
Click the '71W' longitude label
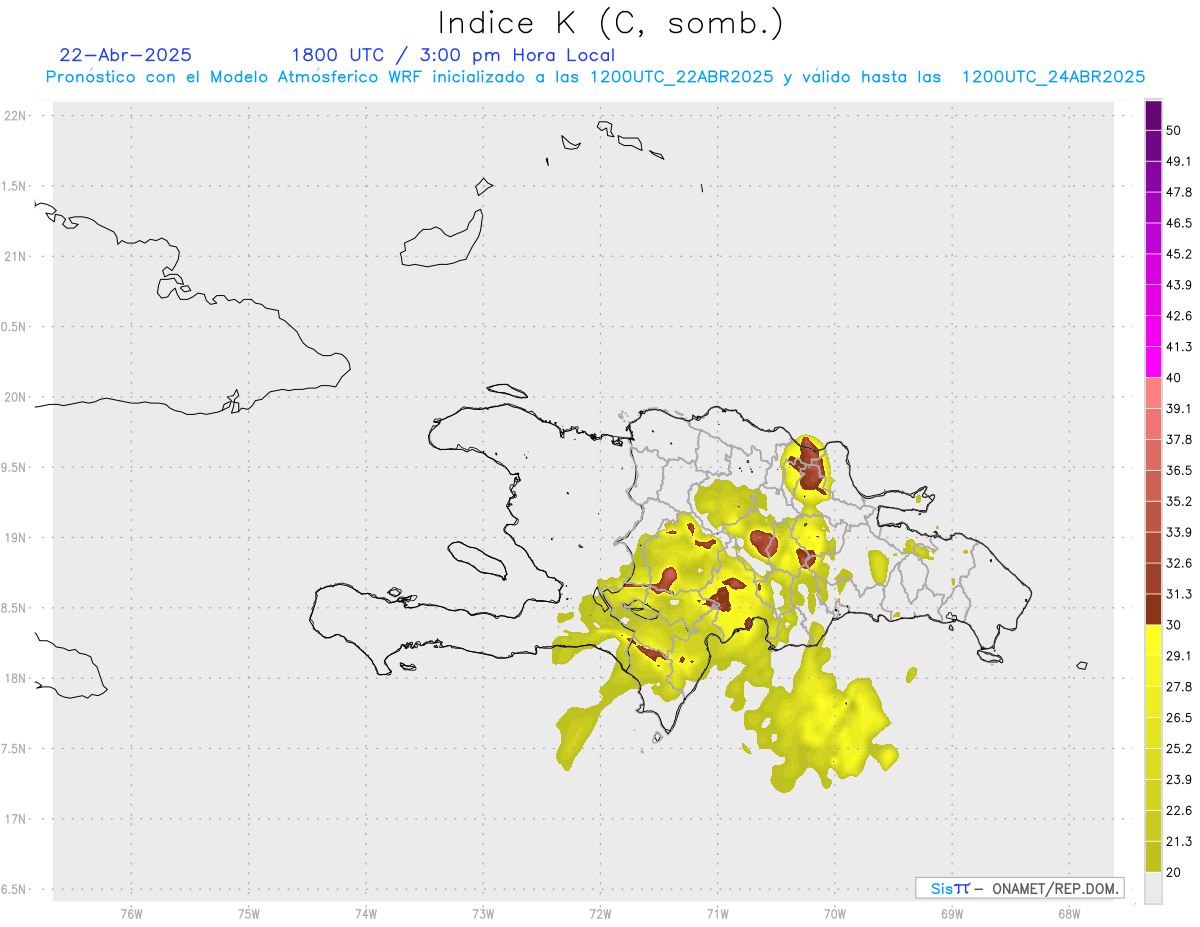[718, 913]
